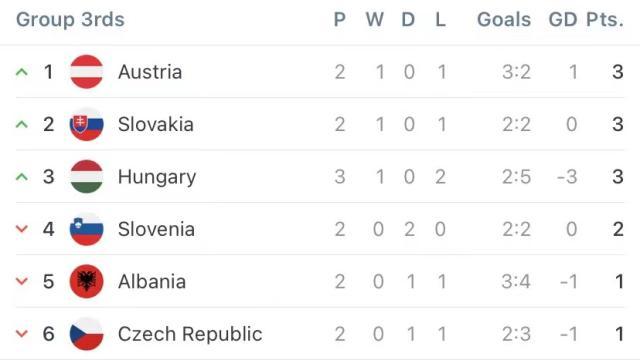640x360 pixels.
Task: Click red down arrow beside Slovenia
Action: 22,229
